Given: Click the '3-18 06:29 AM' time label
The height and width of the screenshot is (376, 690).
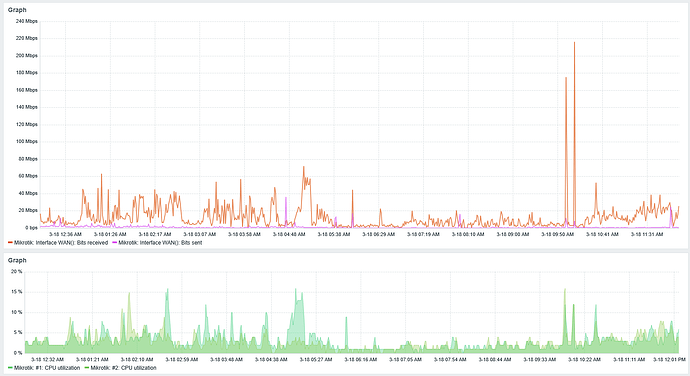Looking at the screenshot, I should tap(378, 234).
